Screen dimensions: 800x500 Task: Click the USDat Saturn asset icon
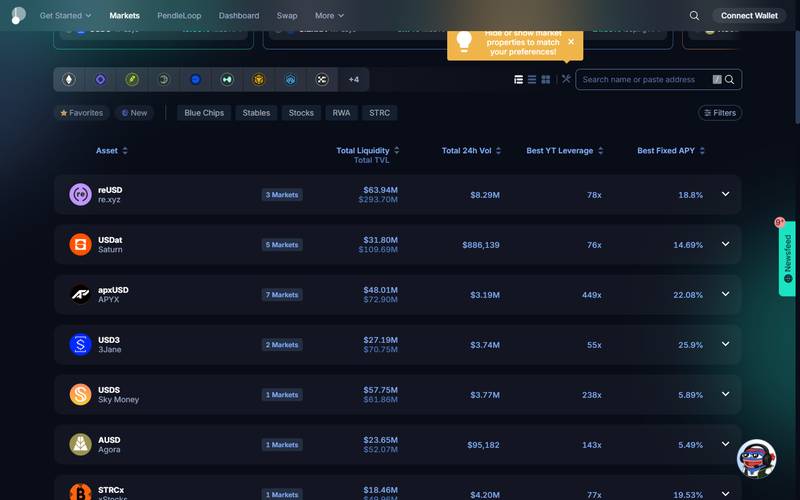click(80, 244)
